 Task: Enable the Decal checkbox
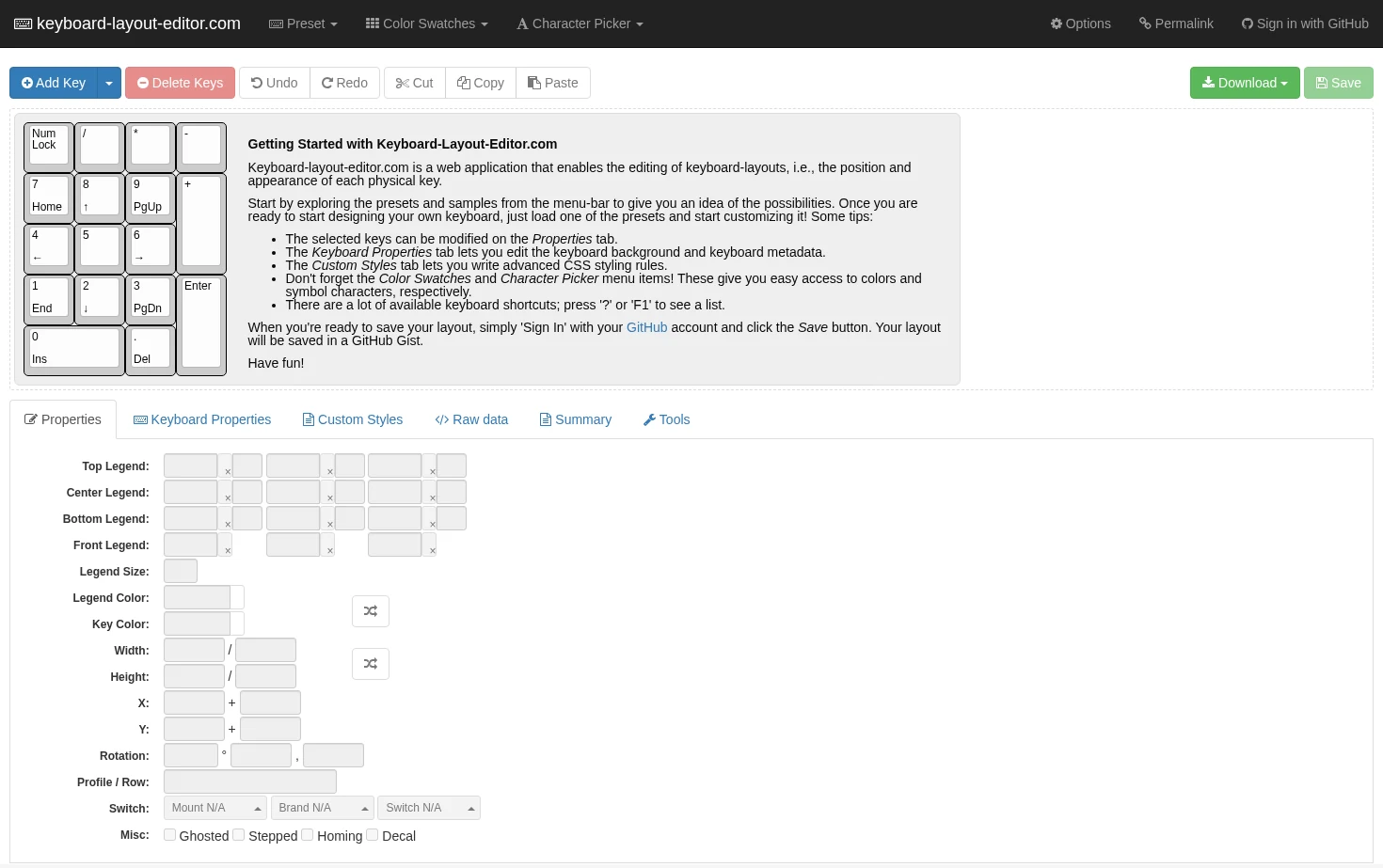coord(373,835)
